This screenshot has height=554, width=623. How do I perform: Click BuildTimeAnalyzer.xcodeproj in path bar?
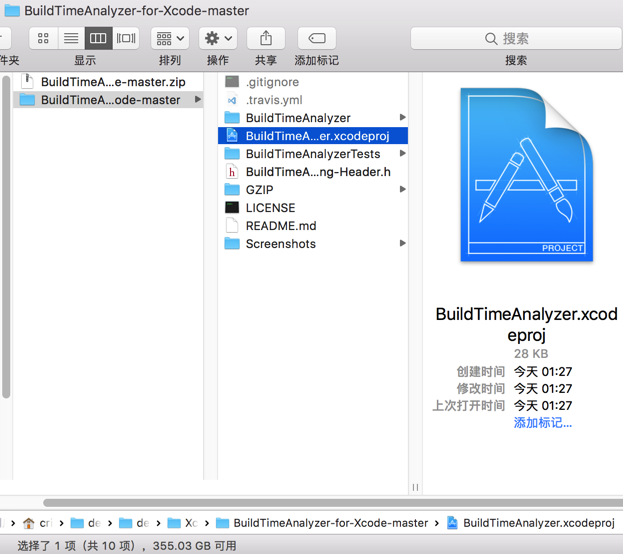(x=531, y=523)
